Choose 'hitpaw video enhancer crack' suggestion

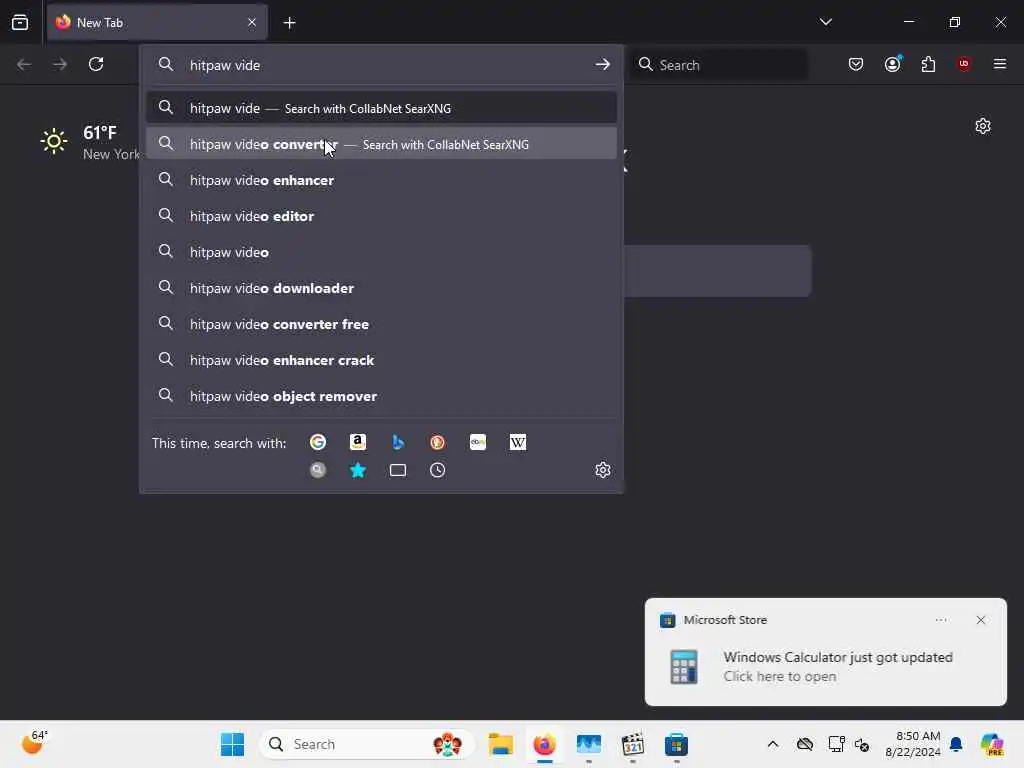[x=381, y=360]
